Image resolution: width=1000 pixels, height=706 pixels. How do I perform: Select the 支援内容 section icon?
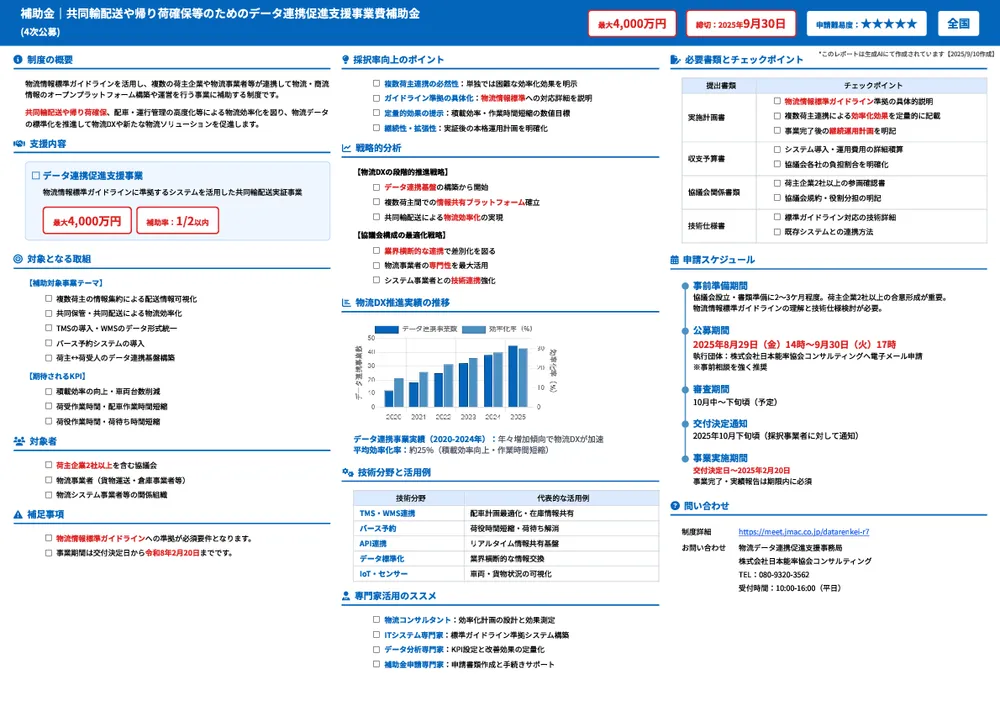pyautogui.click(x=17, y=142)
